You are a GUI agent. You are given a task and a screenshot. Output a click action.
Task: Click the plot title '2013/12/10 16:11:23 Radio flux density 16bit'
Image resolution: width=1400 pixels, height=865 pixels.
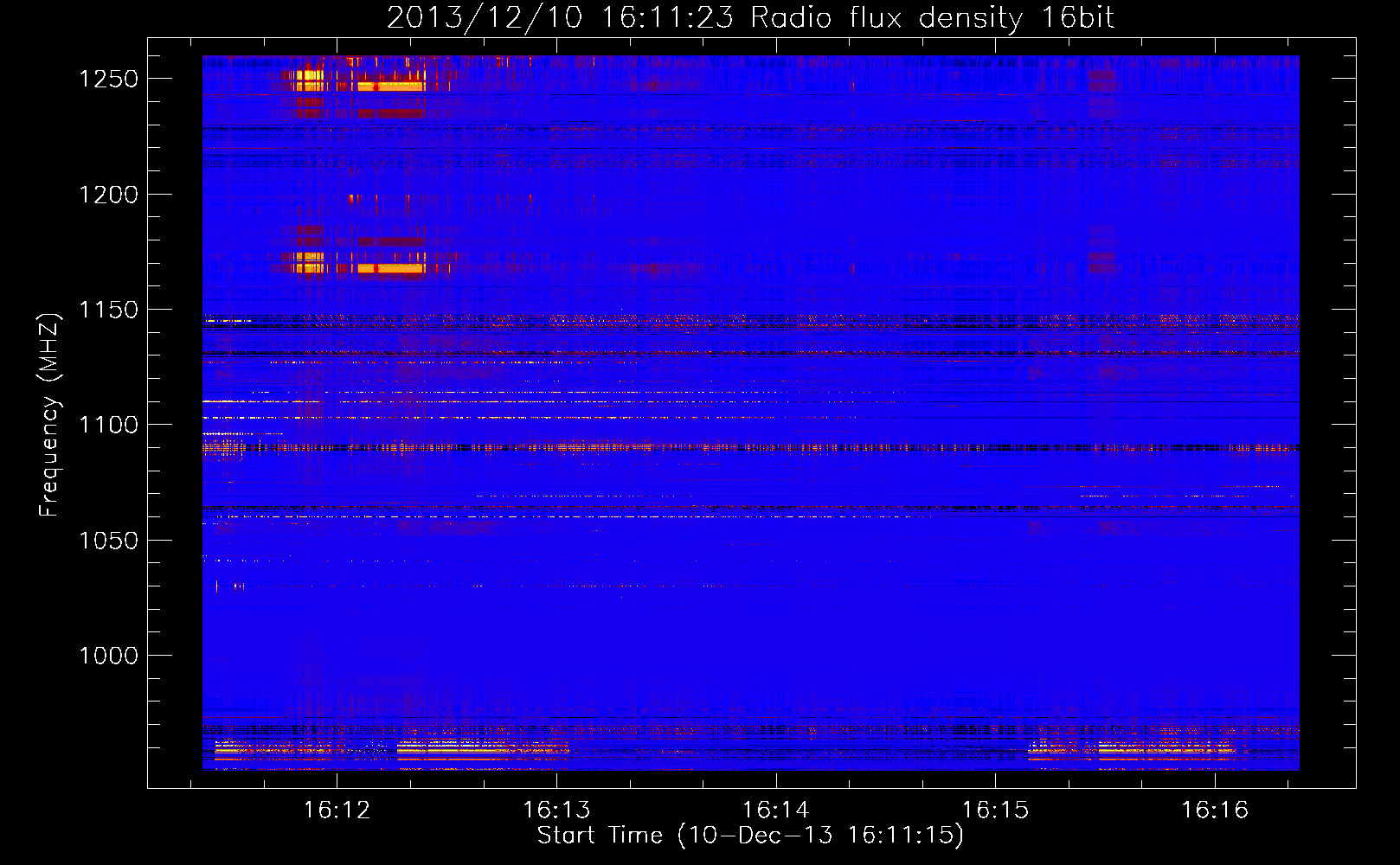tap(750, 18)
